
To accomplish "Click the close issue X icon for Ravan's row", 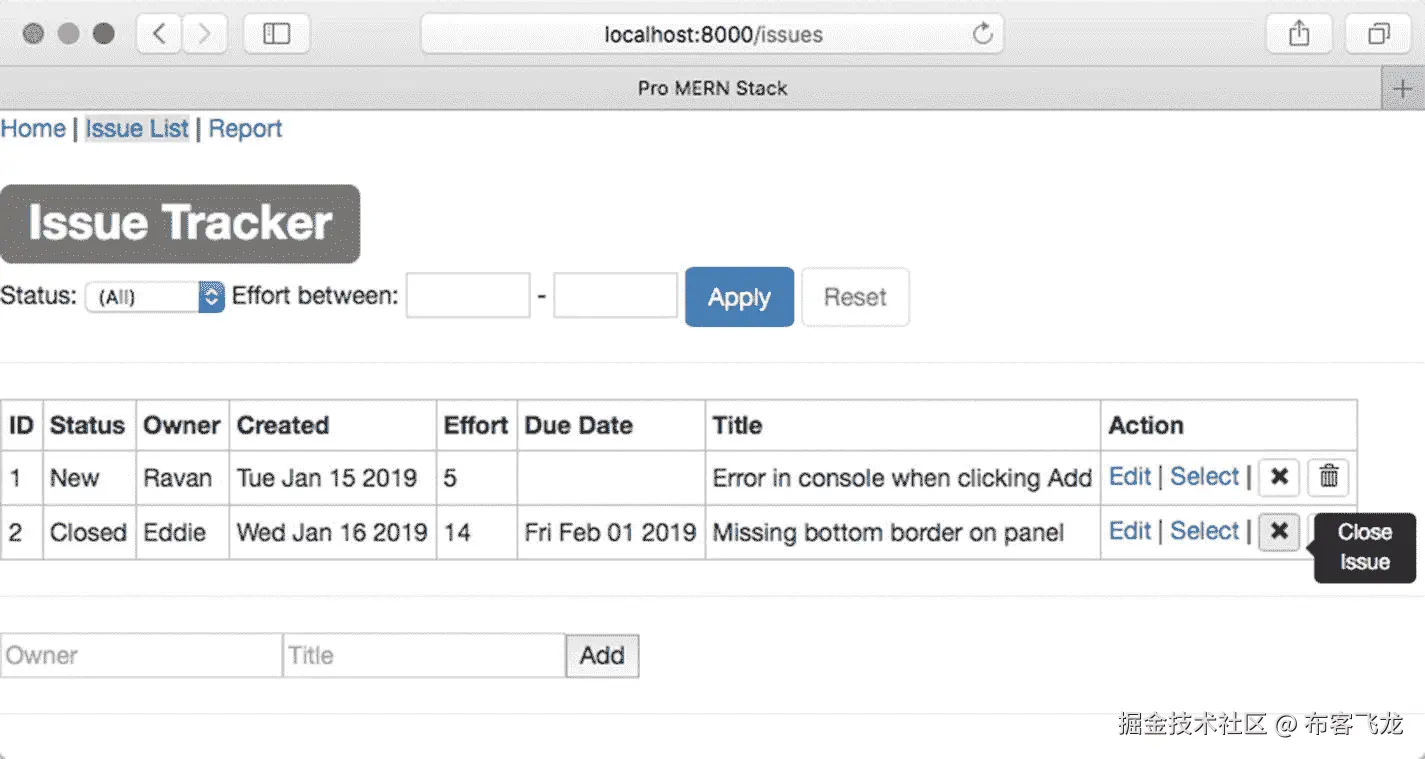I will click(x=1278, y=477).
